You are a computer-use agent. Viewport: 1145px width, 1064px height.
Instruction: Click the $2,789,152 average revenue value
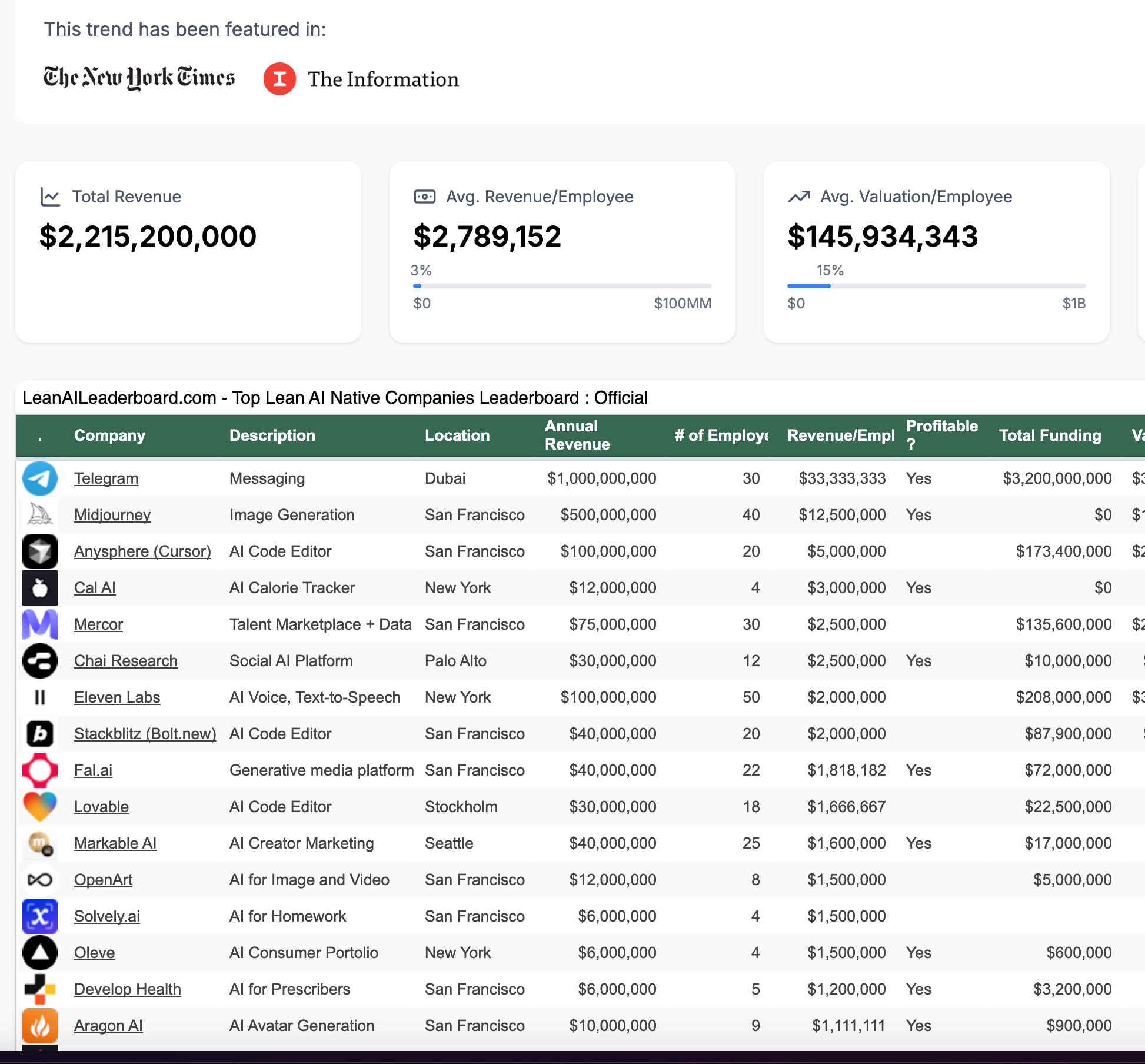(x=487, y=237)
